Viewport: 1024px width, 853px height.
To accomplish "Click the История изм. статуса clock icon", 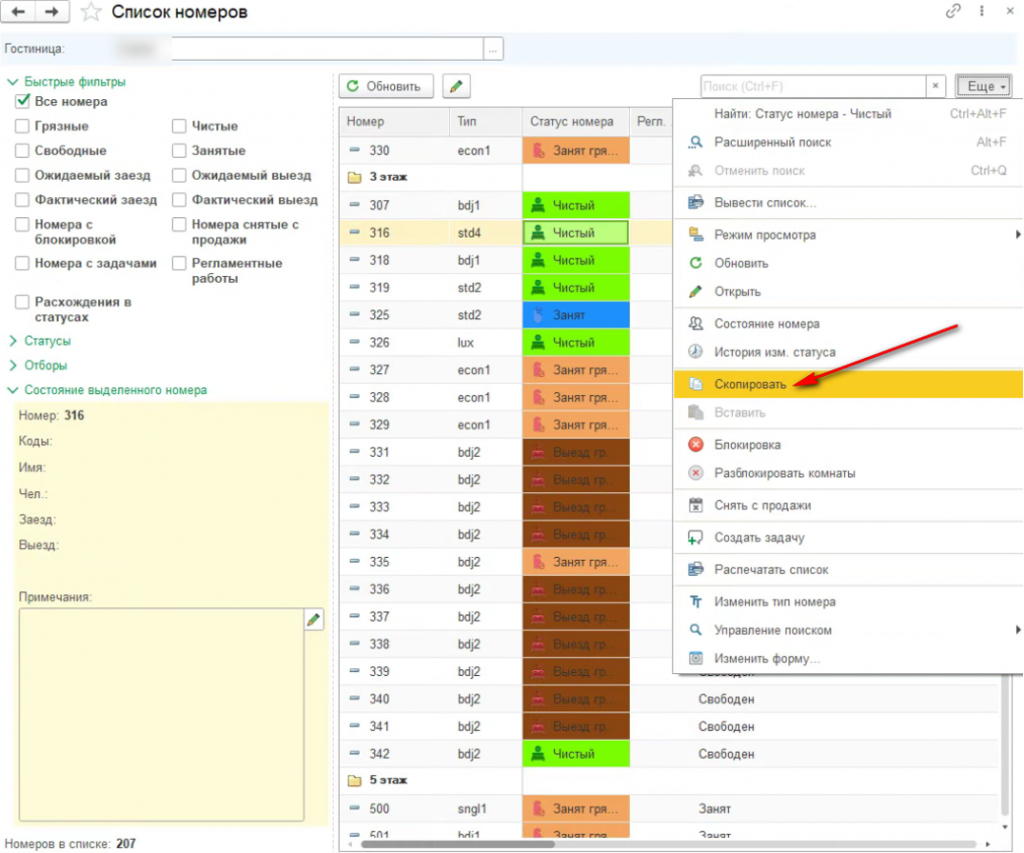I will [x=696, y=352].
